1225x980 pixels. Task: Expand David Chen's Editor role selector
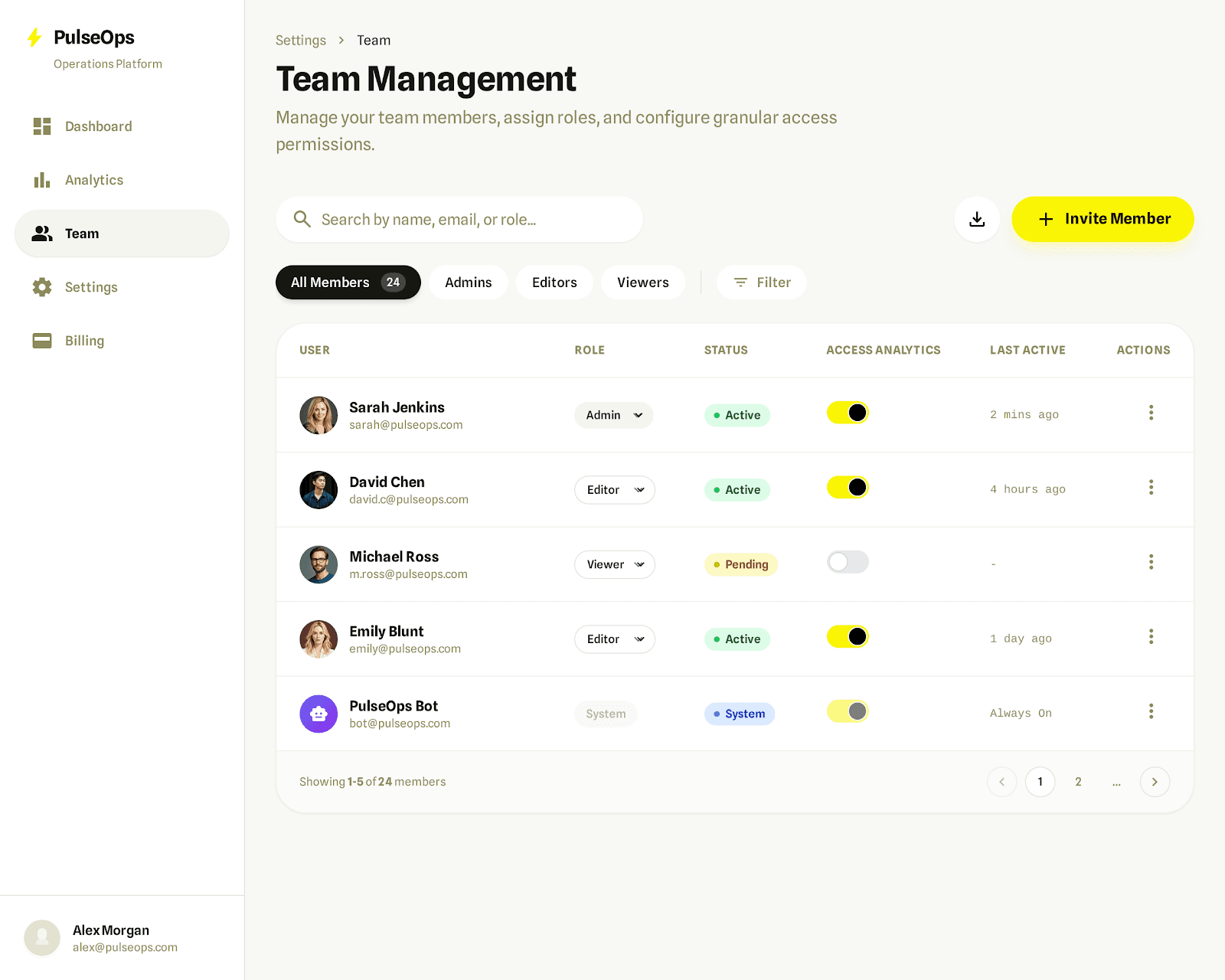pos(614,490)
